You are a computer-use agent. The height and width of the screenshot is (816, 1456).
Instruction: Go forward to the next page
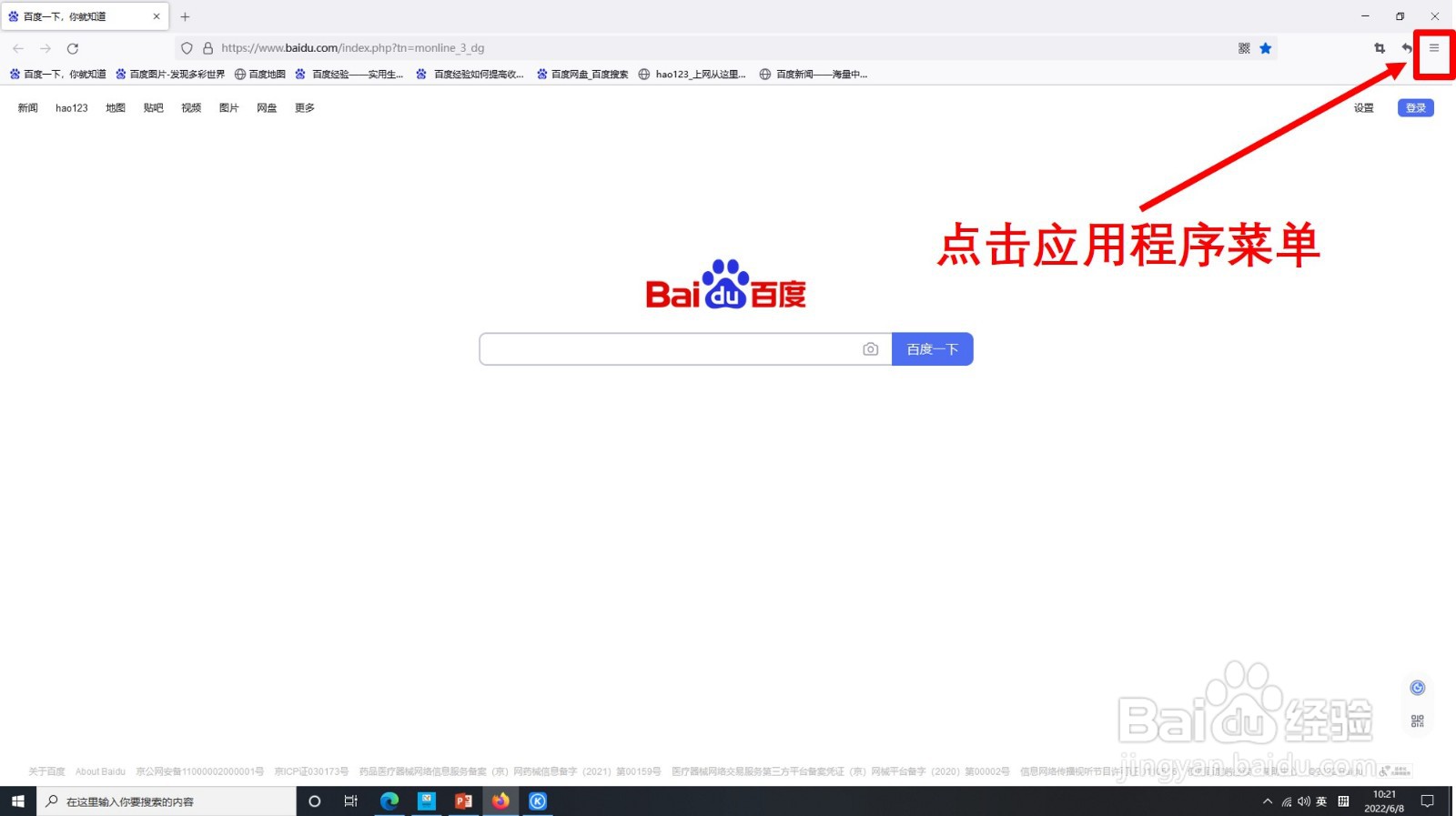[45, 48]
